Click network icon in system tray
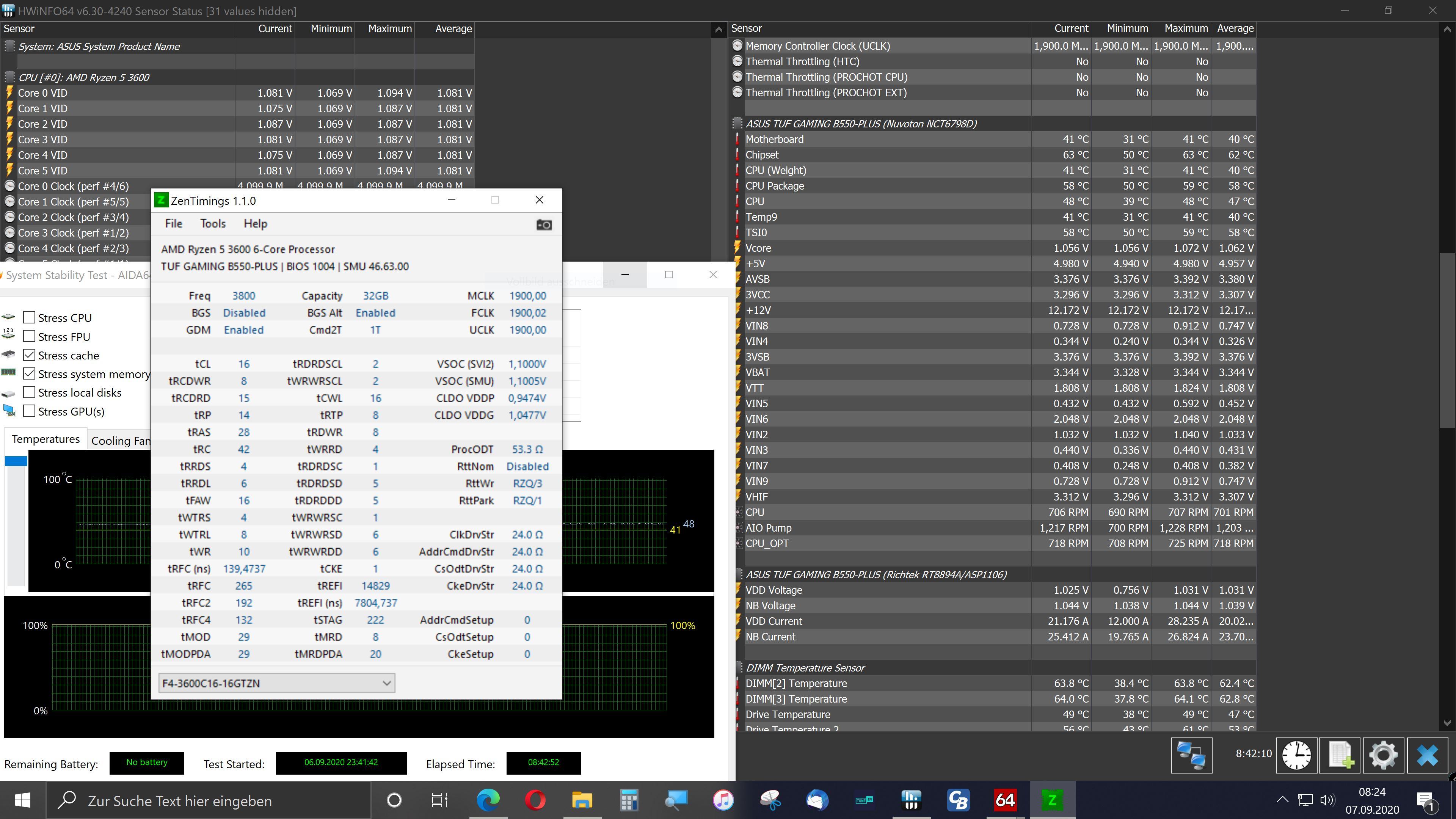This screenshot has width=1456, height=819. pos(1305,800)
